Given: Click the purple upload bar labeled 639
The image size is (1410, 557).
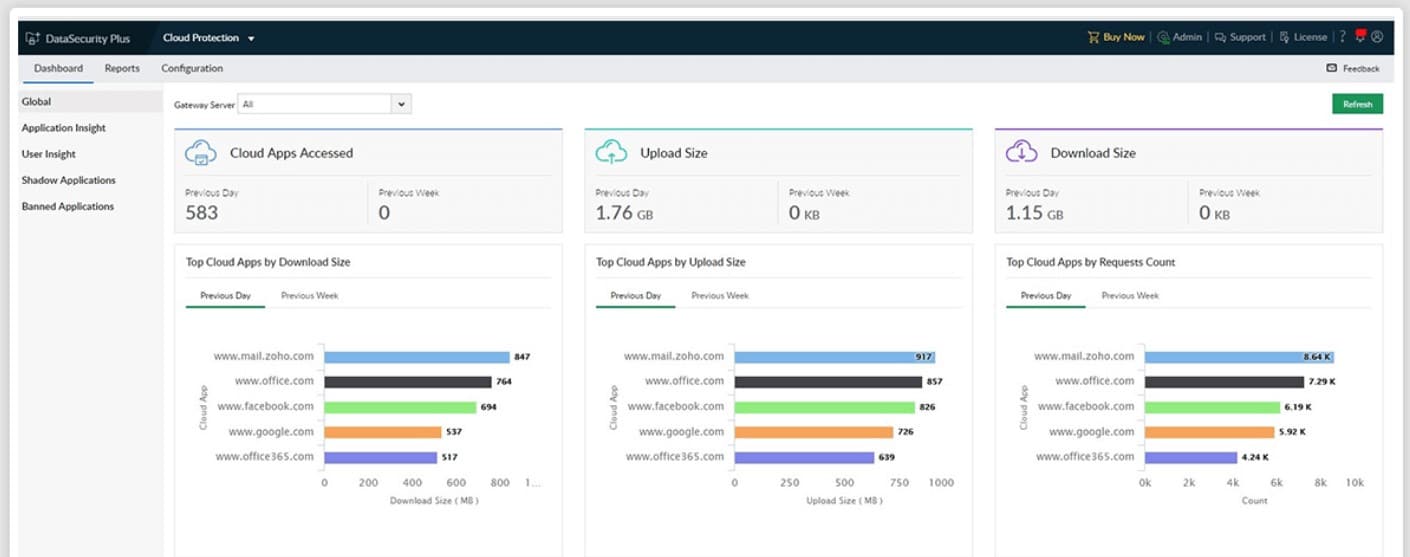Looking at the screenshot, I should (804, 457).
